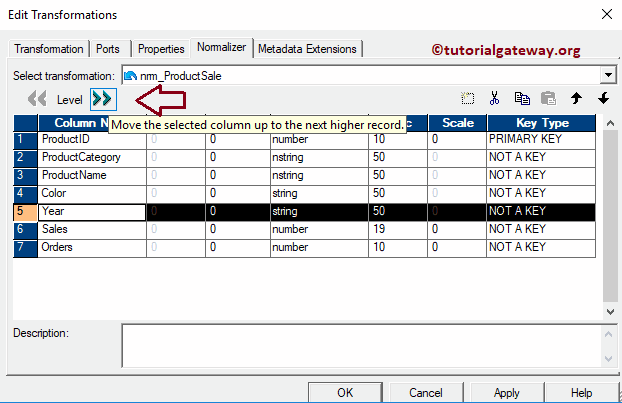The width and height of the screenshot is (622, 403).
Task: Select row header 7 for Orders
Action: 25,248
